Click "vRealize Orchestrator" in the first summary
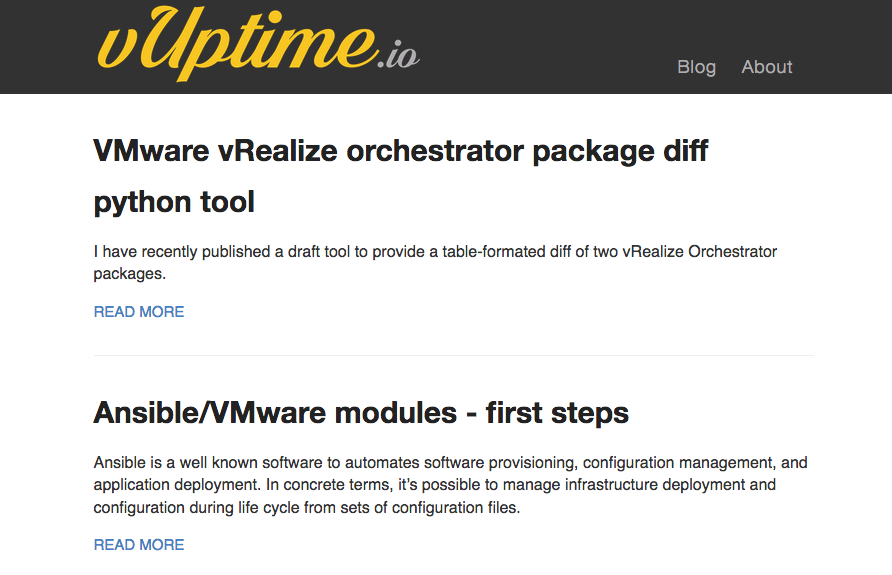The height and width of the screenshot is (575, 892). click(700, 251)
